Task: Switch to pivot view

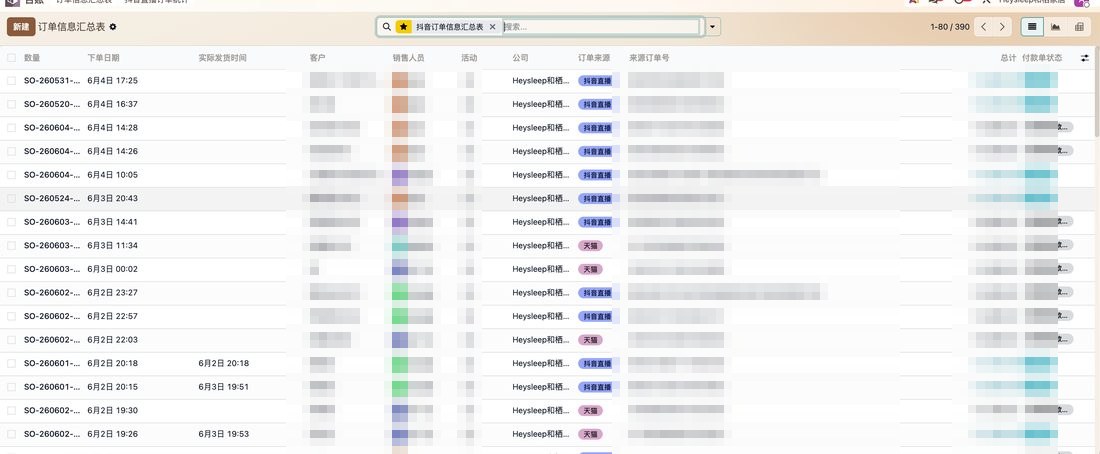Action: [x=1078, y=27]
